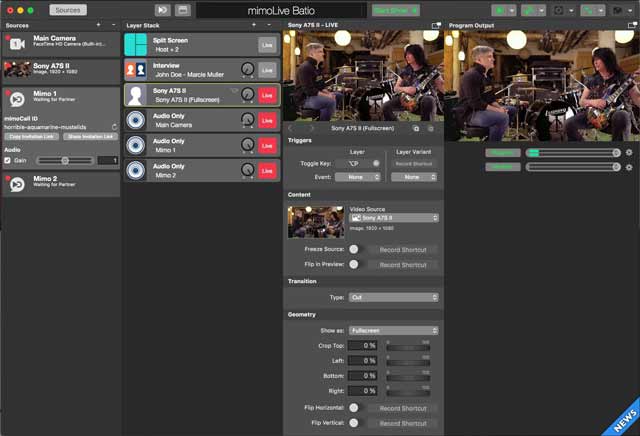Duplicate the layer variant icon in settings header
This screenshot has width=640, height=436.
point(416,129)
